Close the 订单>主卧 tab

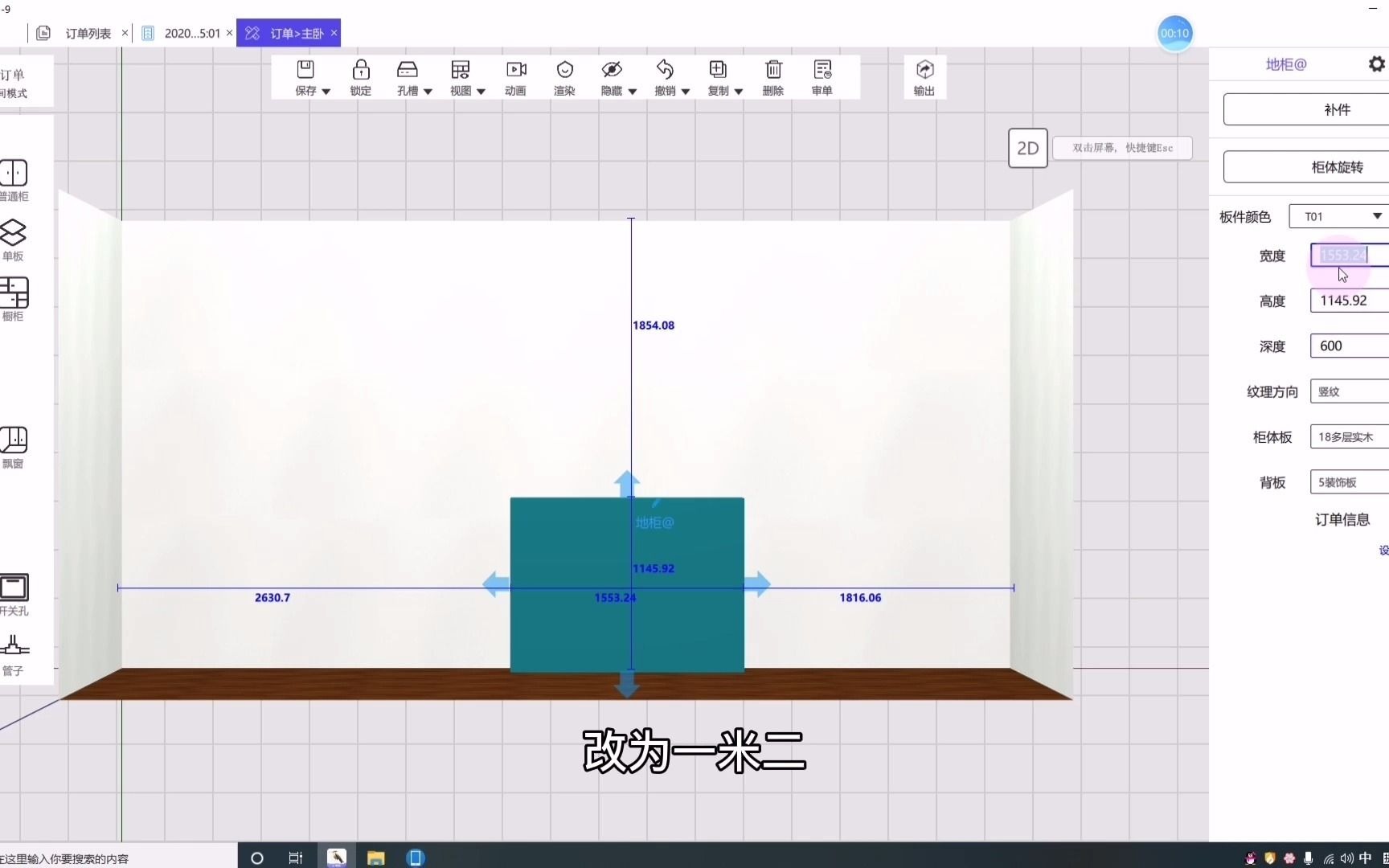pos(334,33)
